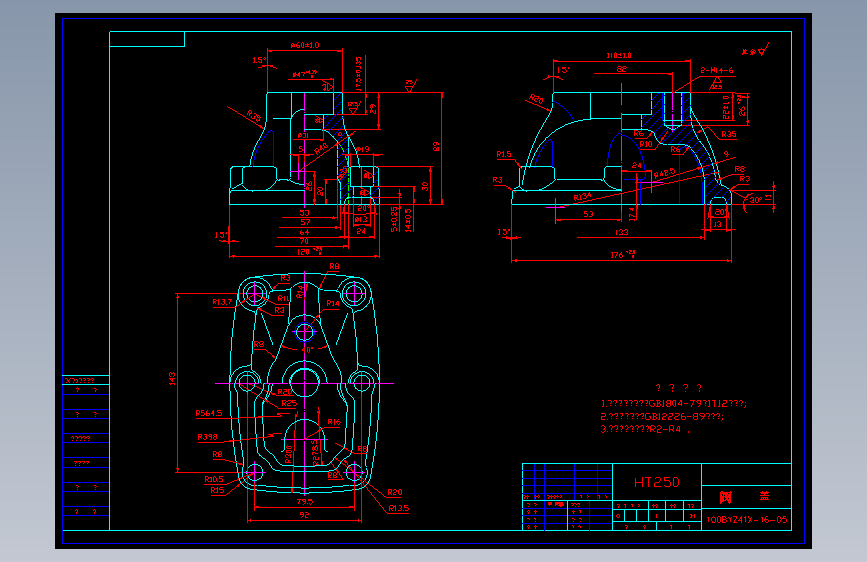Select the R15 radius annotation

click(x=217, y=490)
